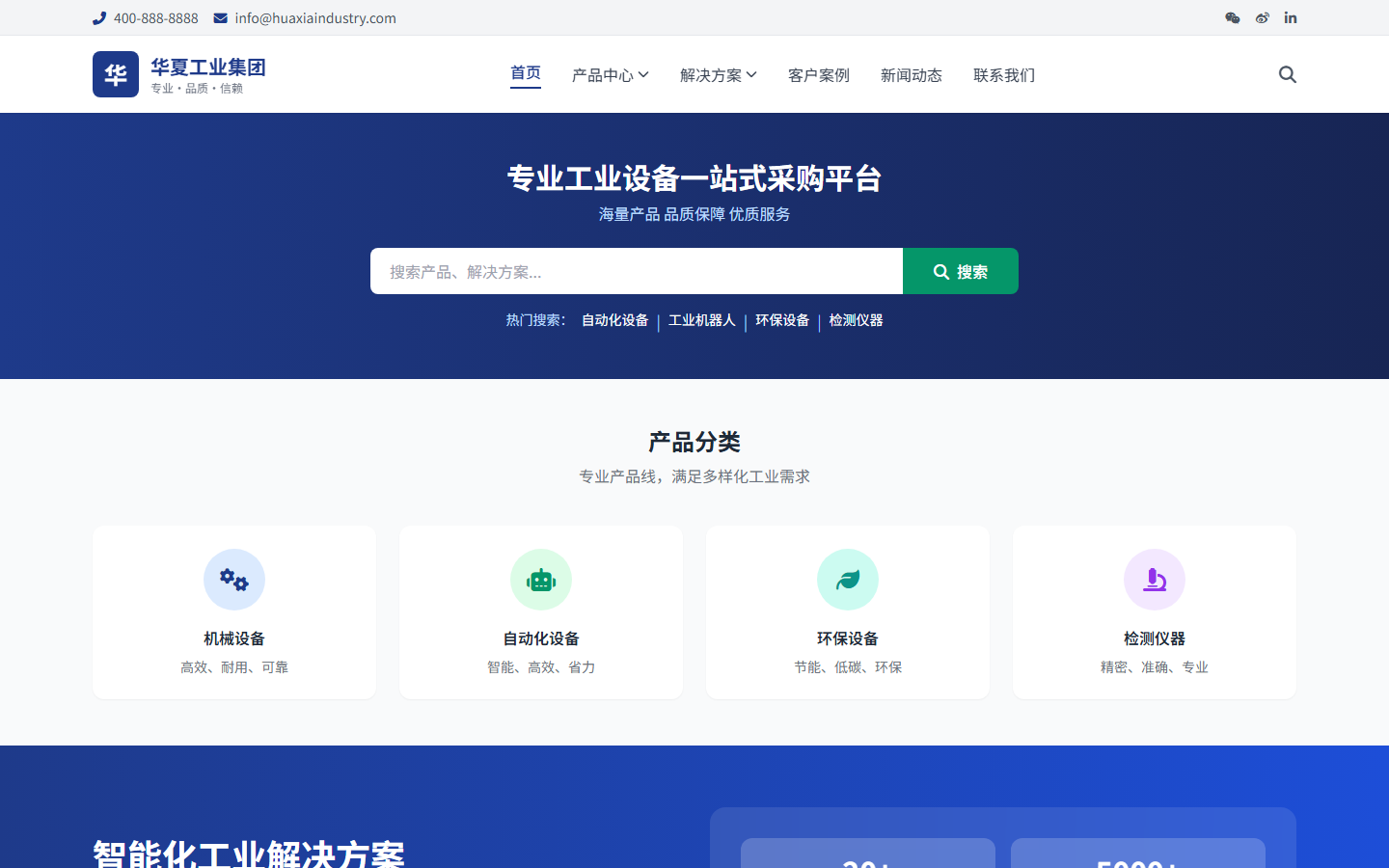Click the microscope icon for 检测仪器

[x=1155, y=580]
